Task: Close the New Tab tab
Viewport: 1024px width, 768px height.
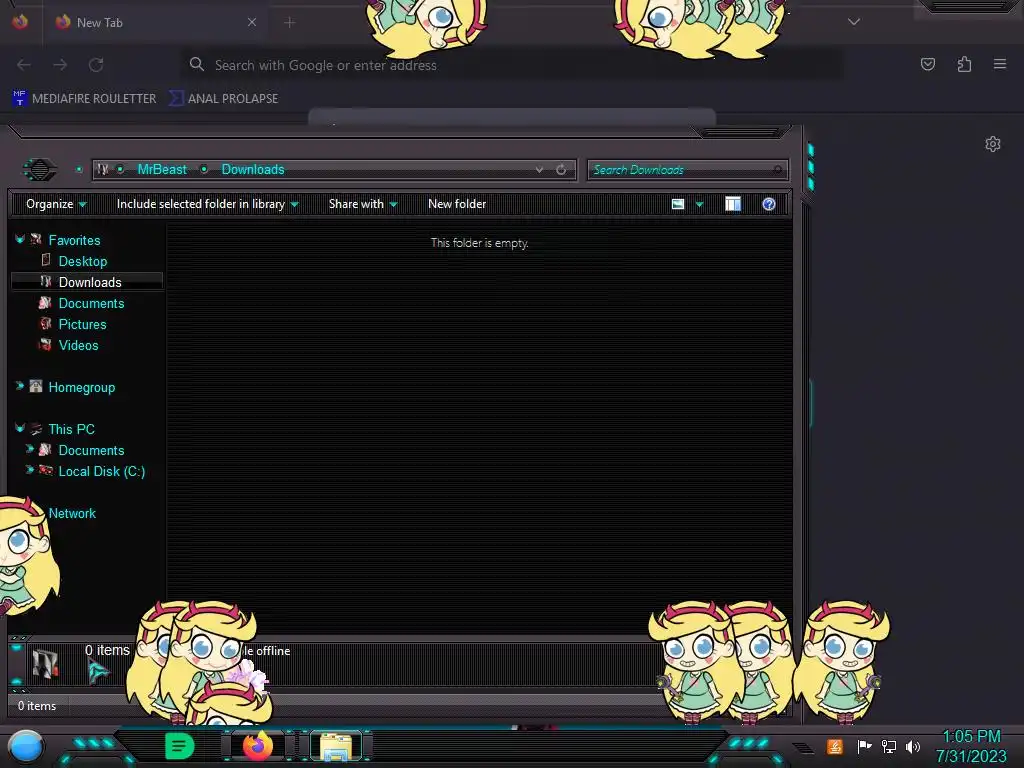Action: pyautogui.click(x=252, y=22)
